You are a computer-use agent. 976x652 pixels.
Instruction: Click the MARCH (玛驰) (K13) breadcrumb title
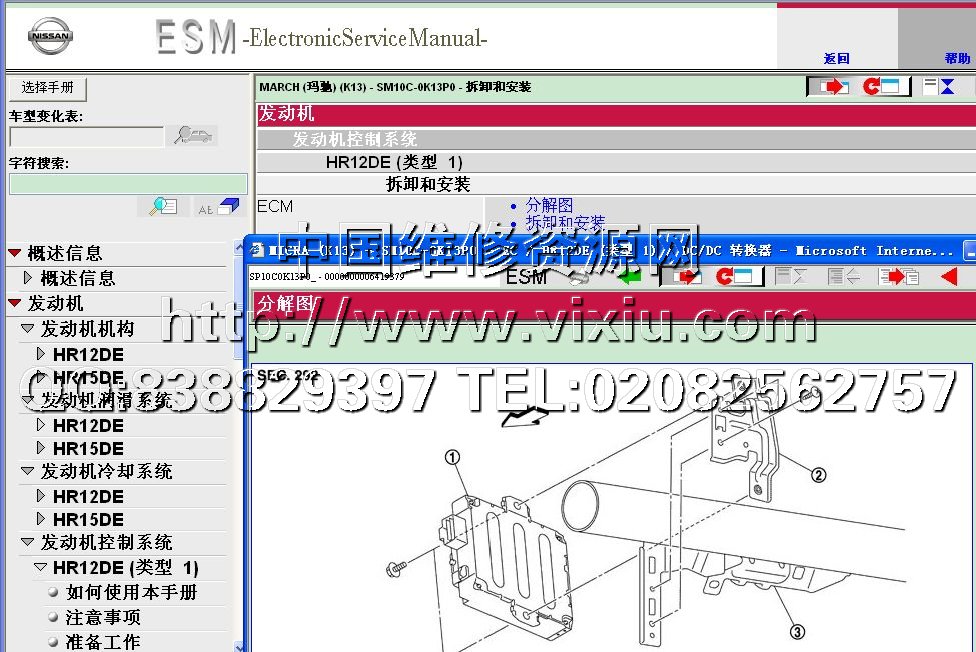click(395, 87)
